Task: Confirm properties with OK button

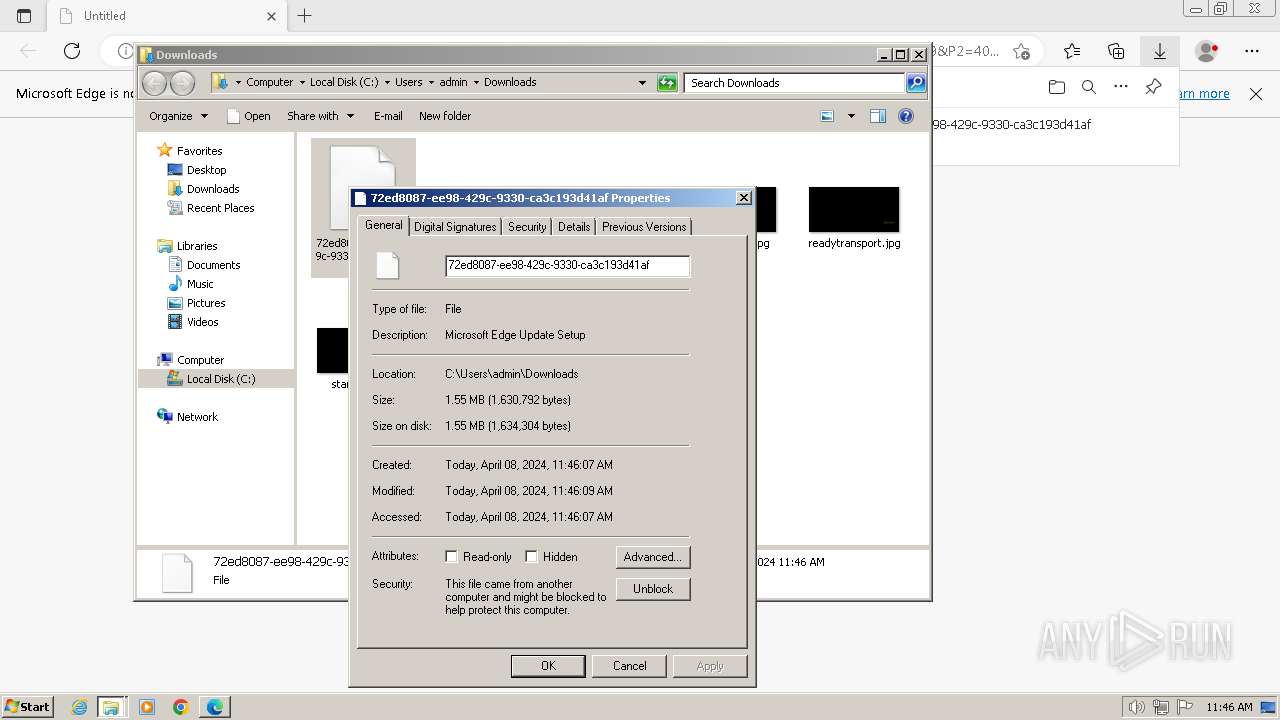Action: 548,666
